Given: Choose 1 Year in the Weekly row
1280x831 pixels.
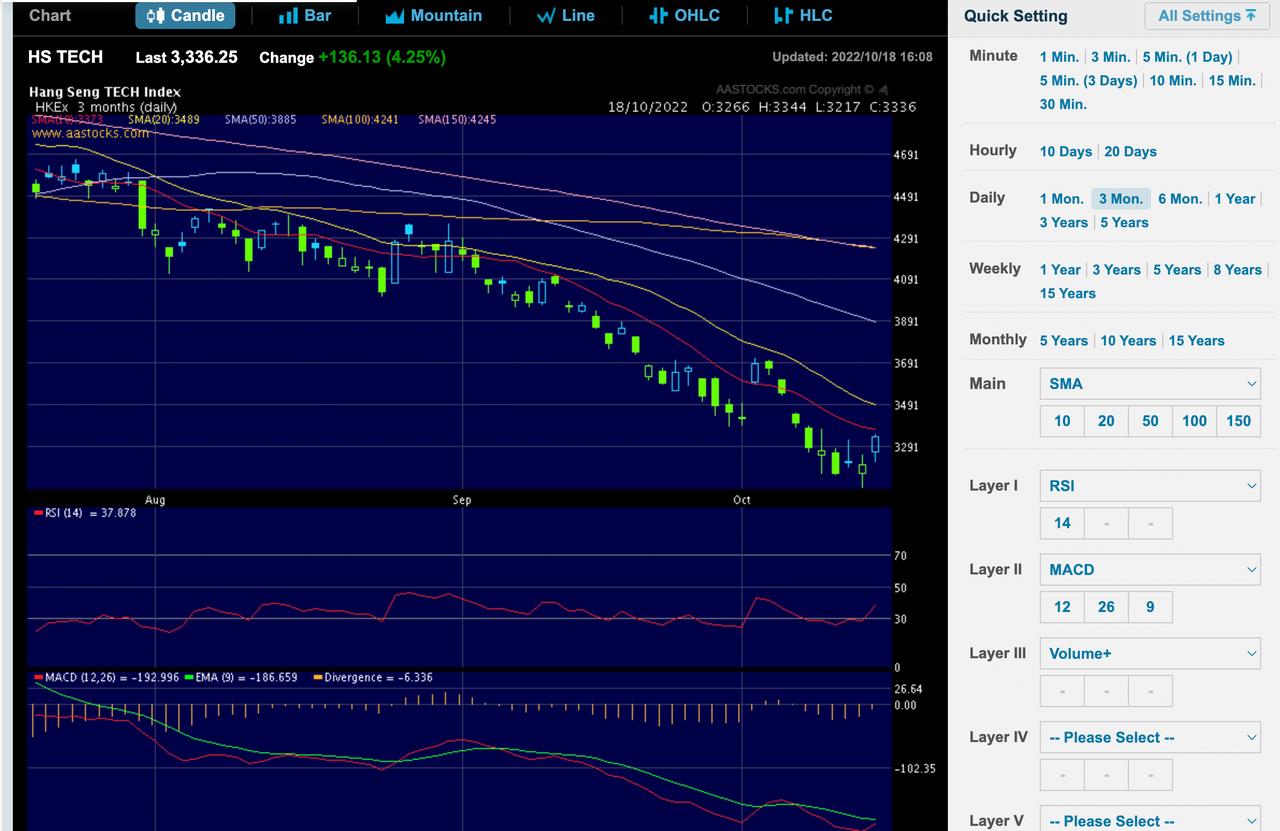Looking at the screenshot, I should click(x=1060, y=269).
